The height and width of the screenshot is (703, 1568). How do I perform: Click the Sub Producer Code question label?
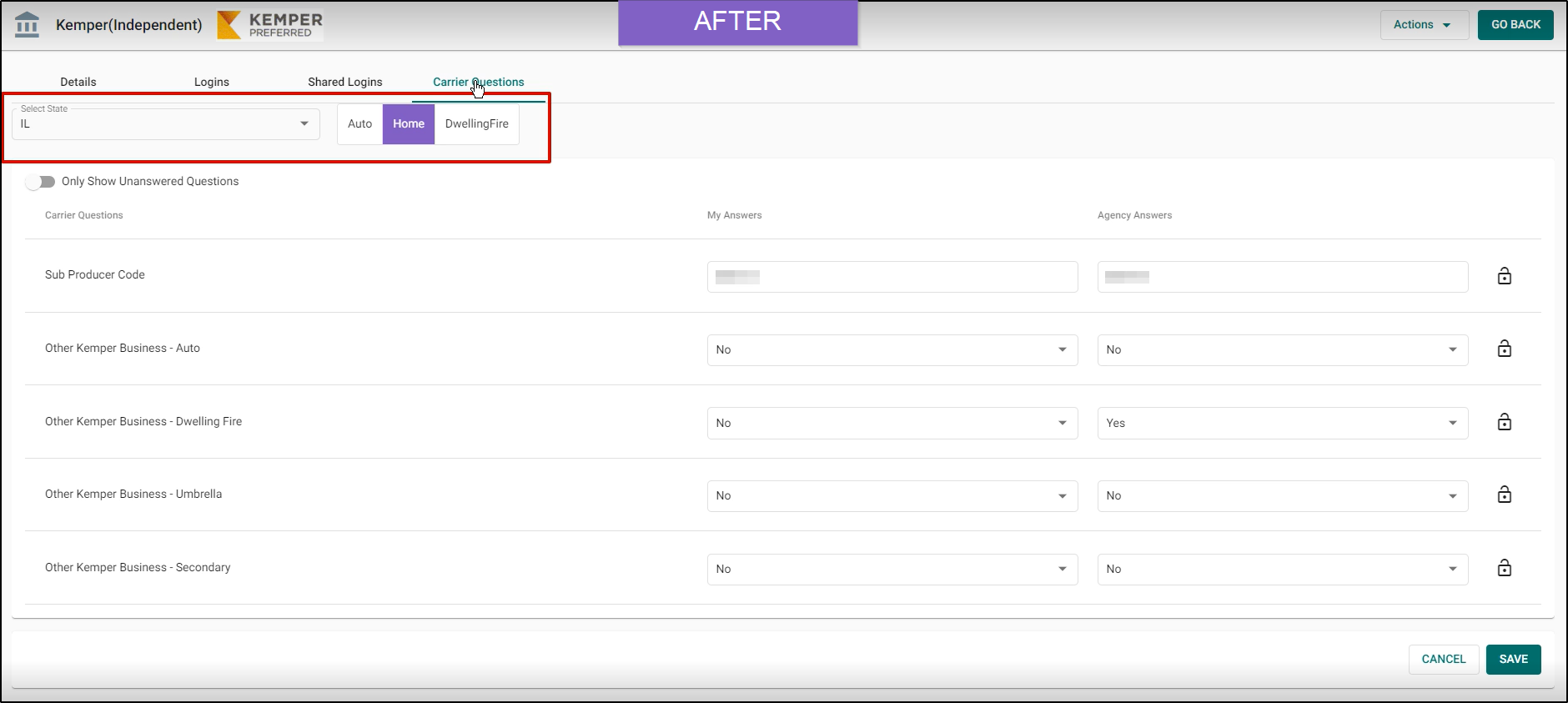pyautogui.click(x=95, y=274)
